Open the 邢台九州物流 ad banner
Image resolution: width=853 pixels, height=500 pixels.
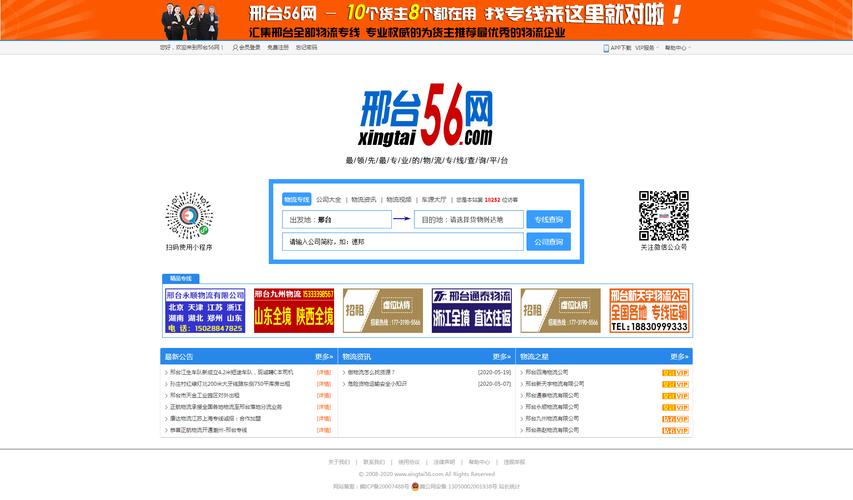(x=294, y=311)
